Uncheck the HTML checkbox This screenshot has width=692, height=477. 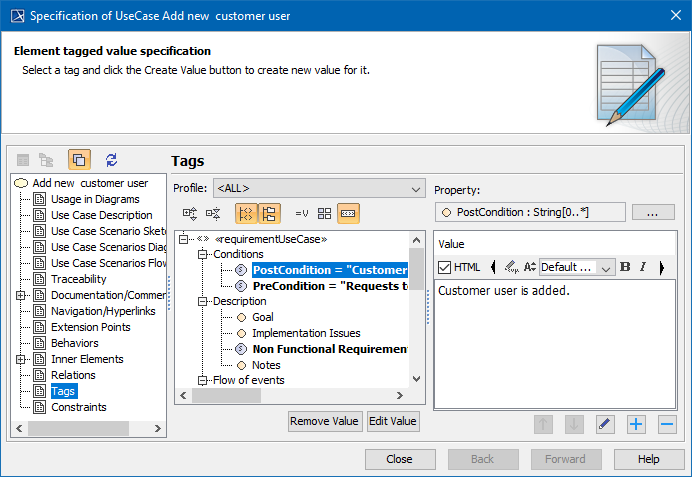(x=445, y=267)
